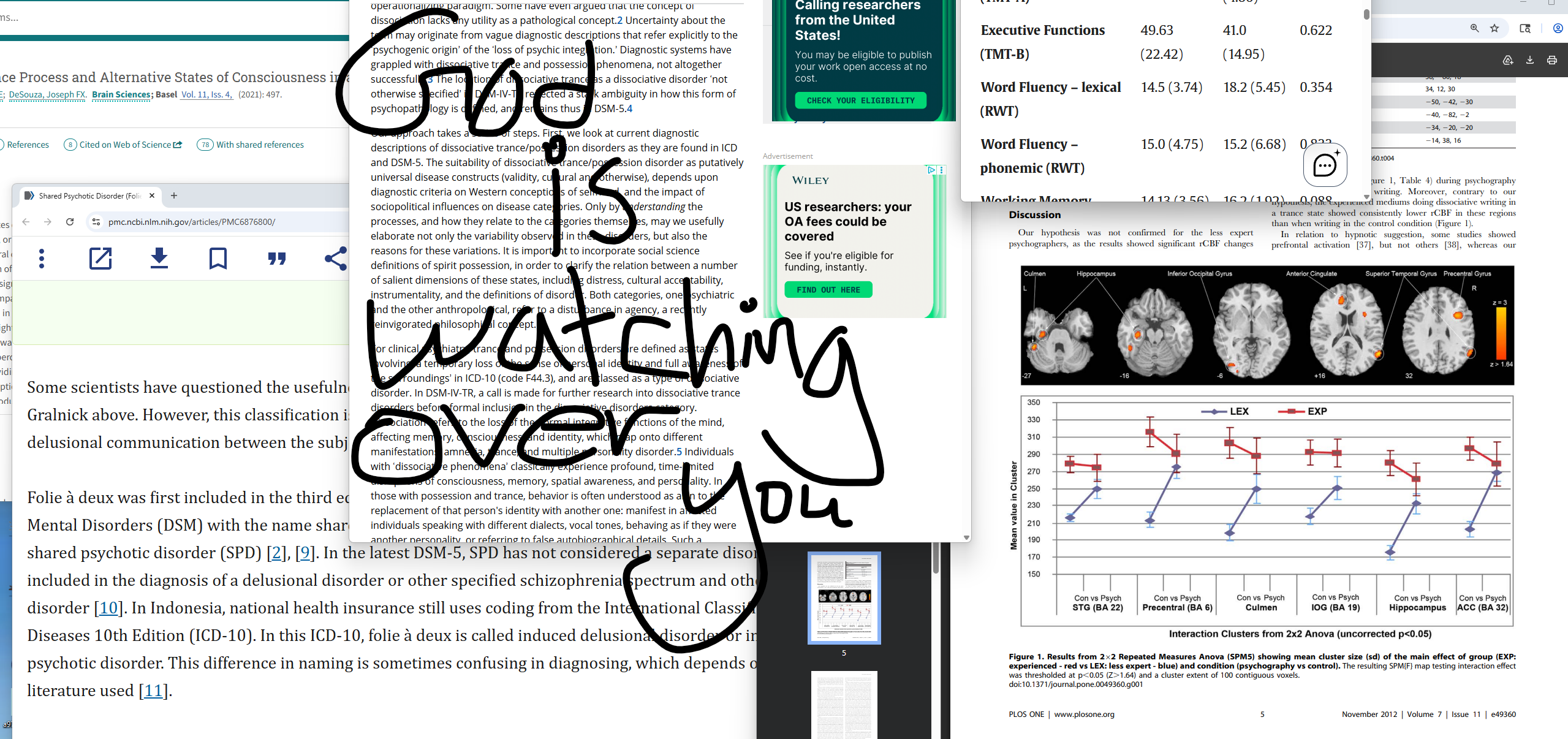Image resolution: width=1568 pixels, height=739 pixels.
Task: Open the Chrome profile icon
Action: coord(1555,28)
